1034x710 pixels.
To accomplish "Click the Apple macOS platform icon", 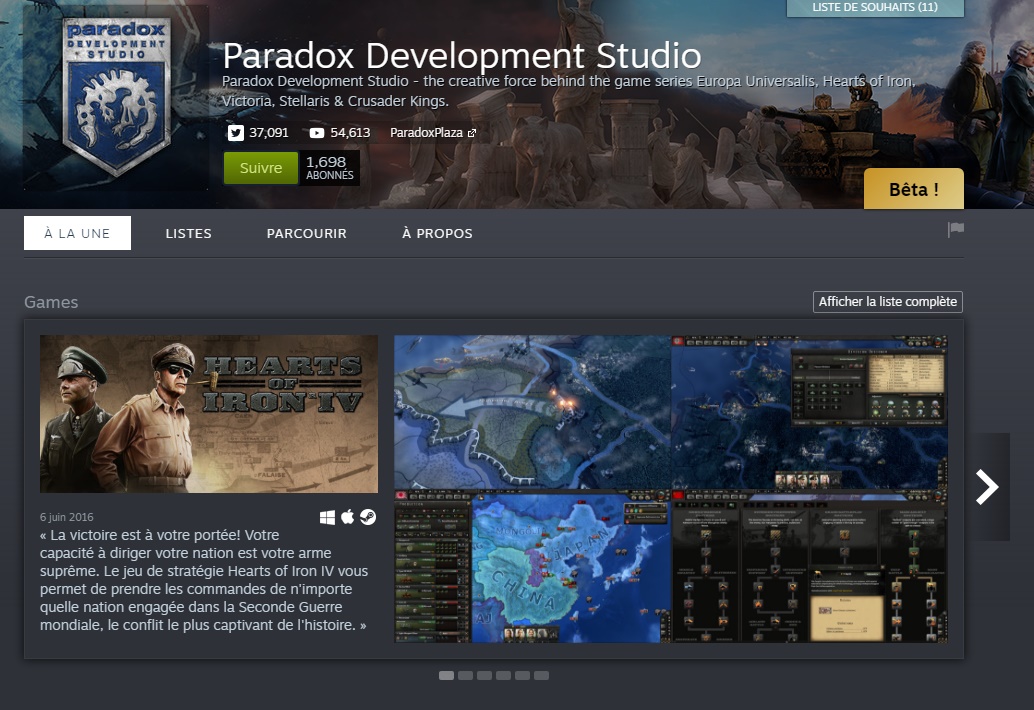I will tap(348, 517).
